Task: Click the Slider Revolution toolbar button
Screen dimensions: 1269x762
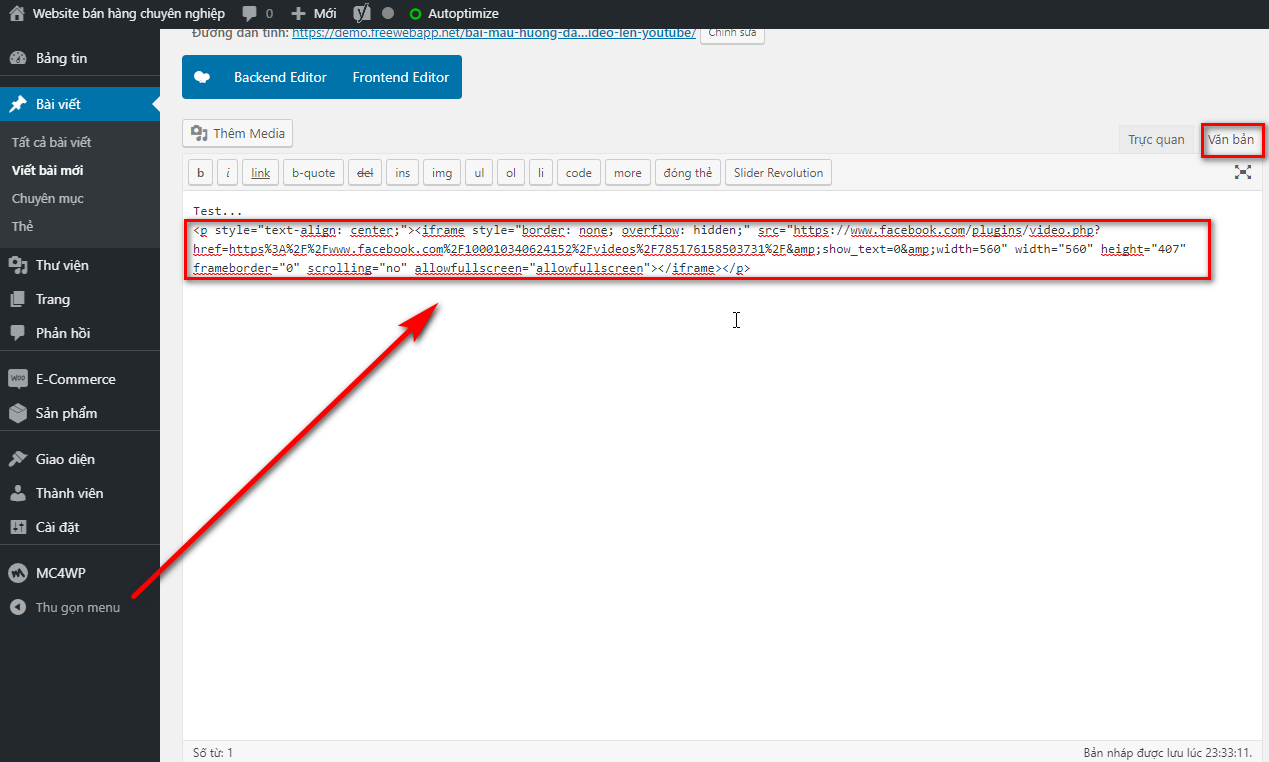Action: coord(778,173)
